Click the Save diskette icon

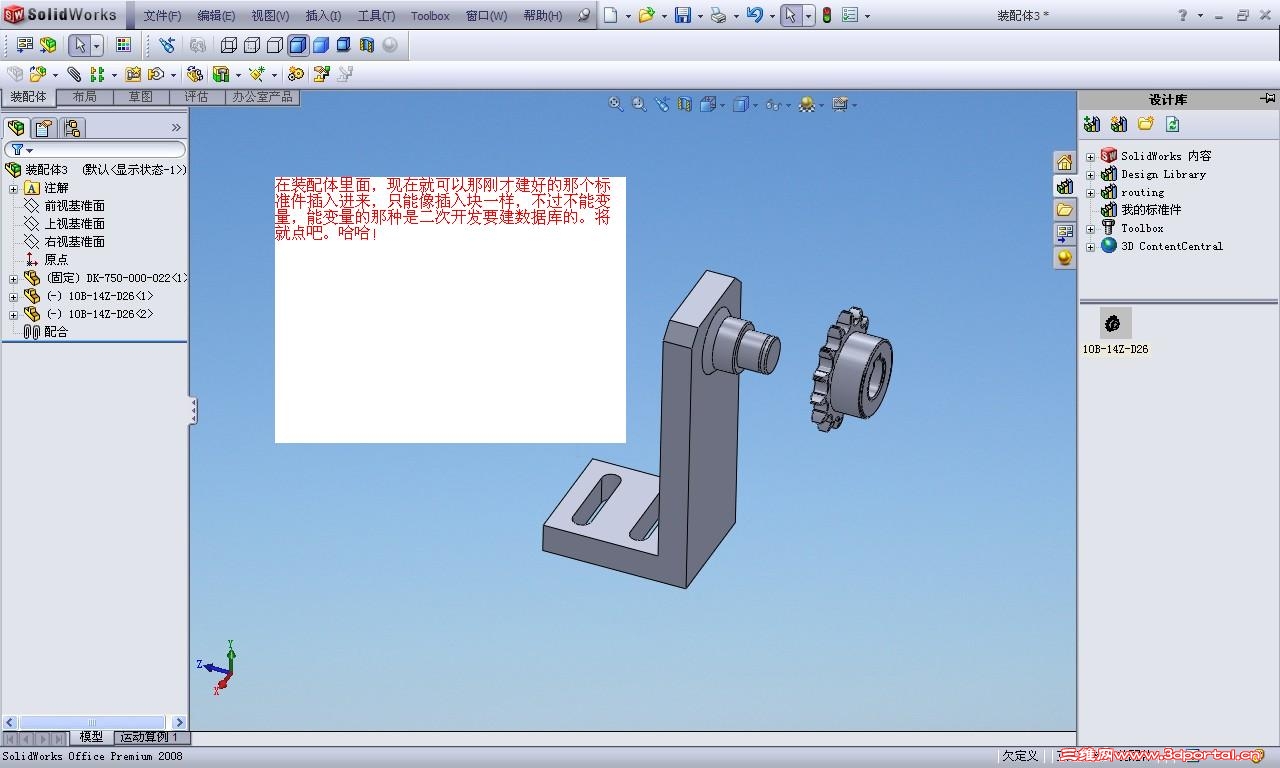(x=683, y=15)
